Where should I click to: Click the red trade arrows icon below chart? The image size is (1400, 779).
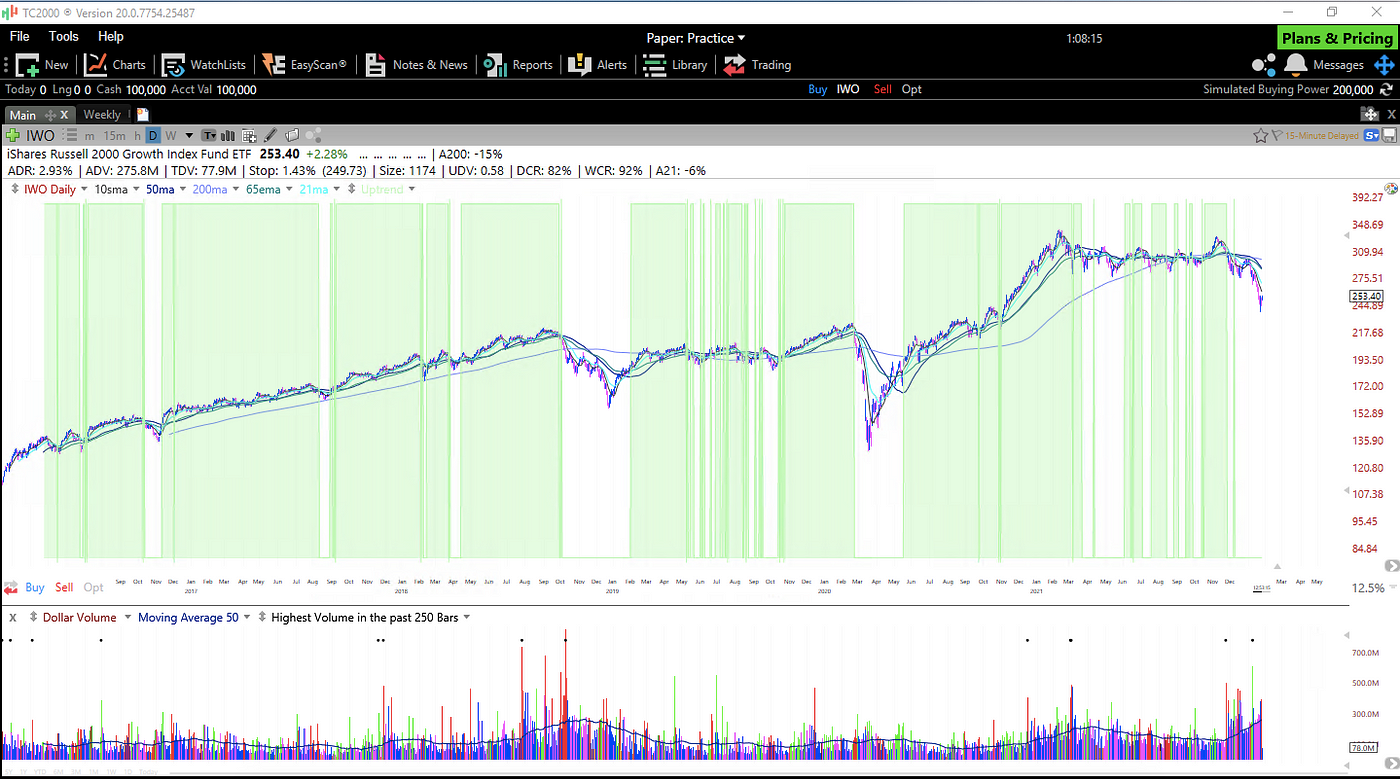click(x=11, y=587)
